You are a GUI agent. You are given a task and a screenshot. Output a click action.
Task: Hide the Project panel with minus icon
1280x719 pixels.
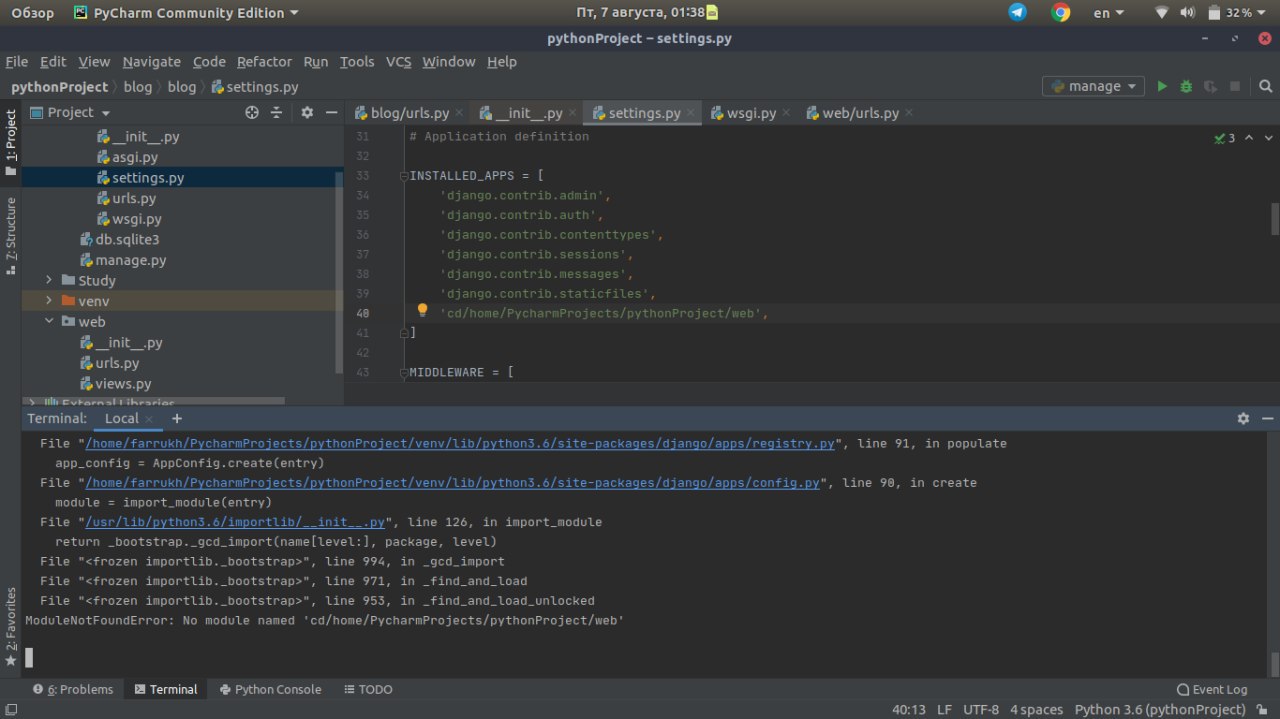[332, 113]
